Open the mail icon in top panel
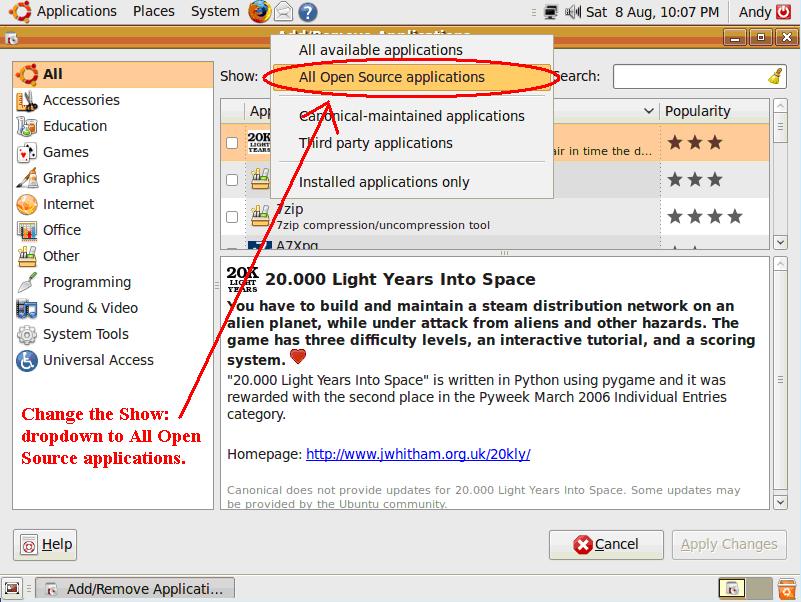 (x=284, y=12)
